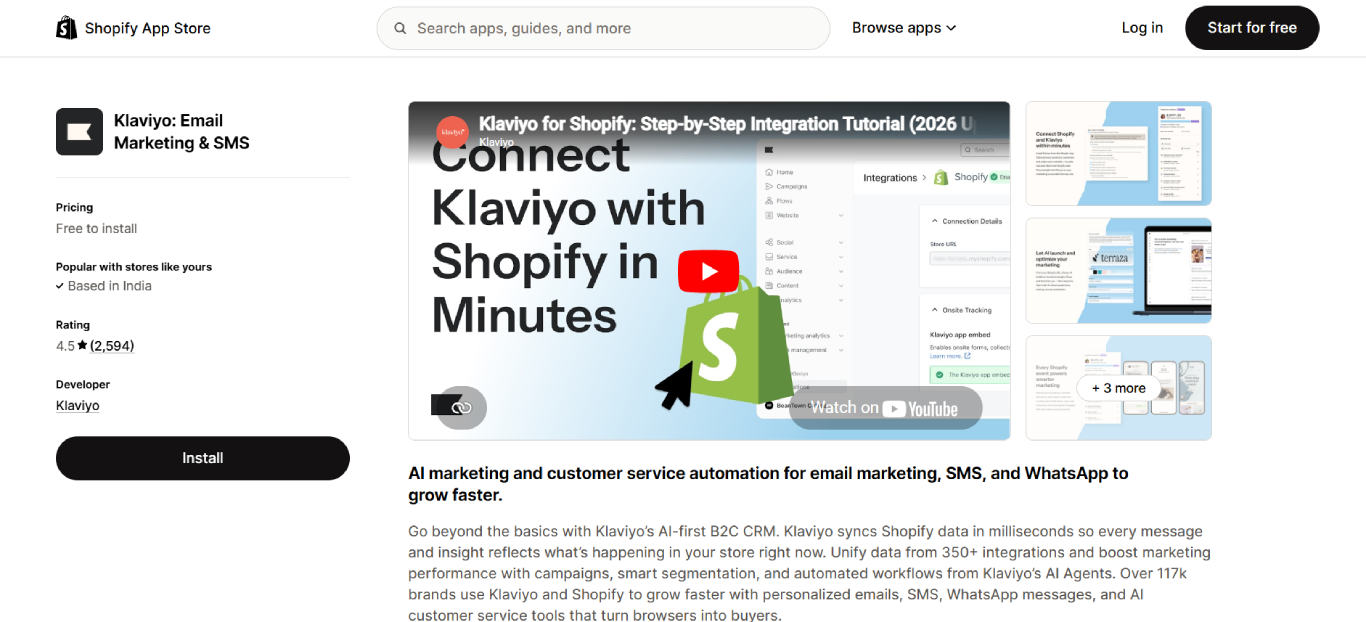
Task: Click the black Klaviyo app icon
Action: coord(79,131)
